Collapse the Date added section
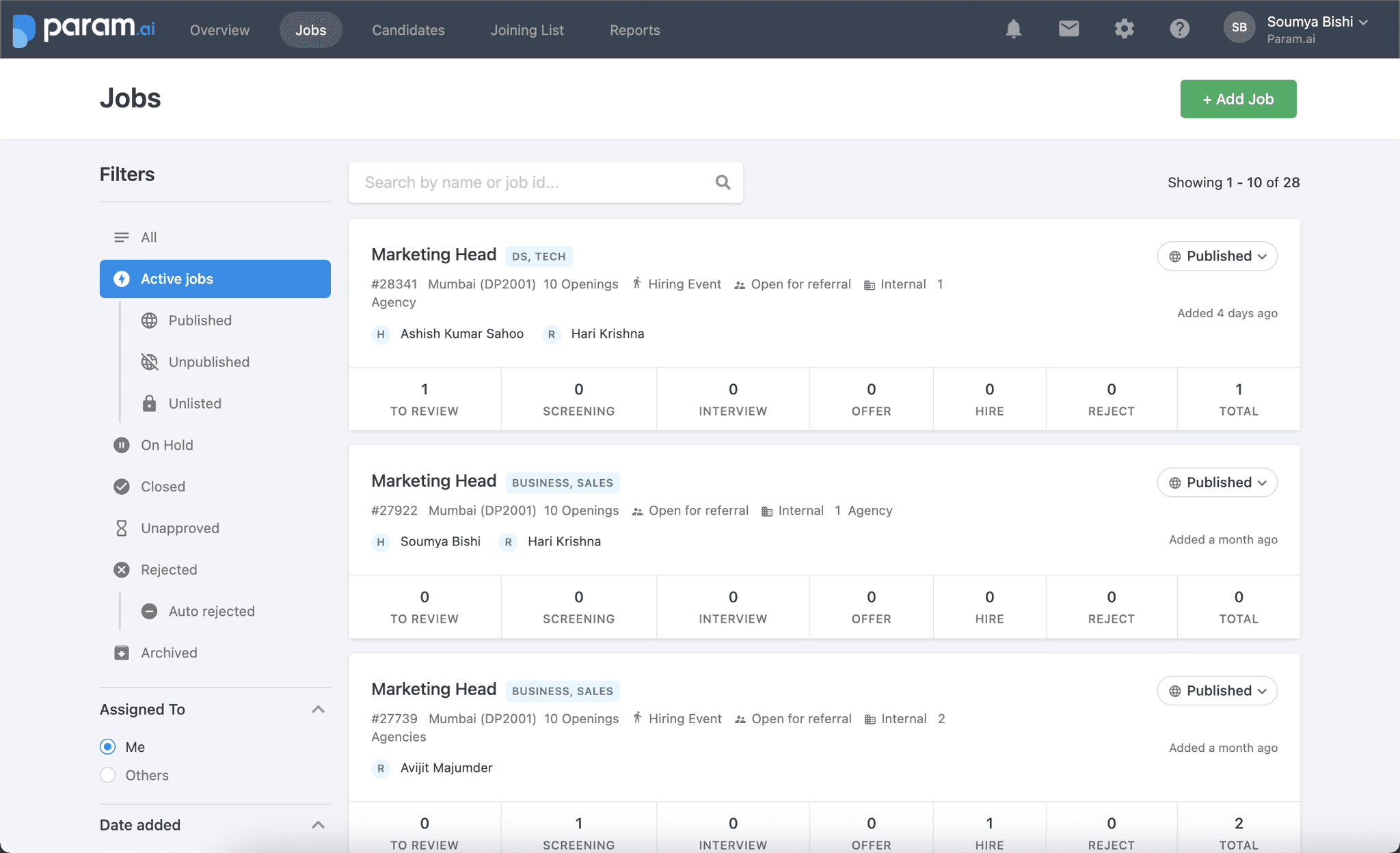The image size is (1400, 853). [318, 825]
